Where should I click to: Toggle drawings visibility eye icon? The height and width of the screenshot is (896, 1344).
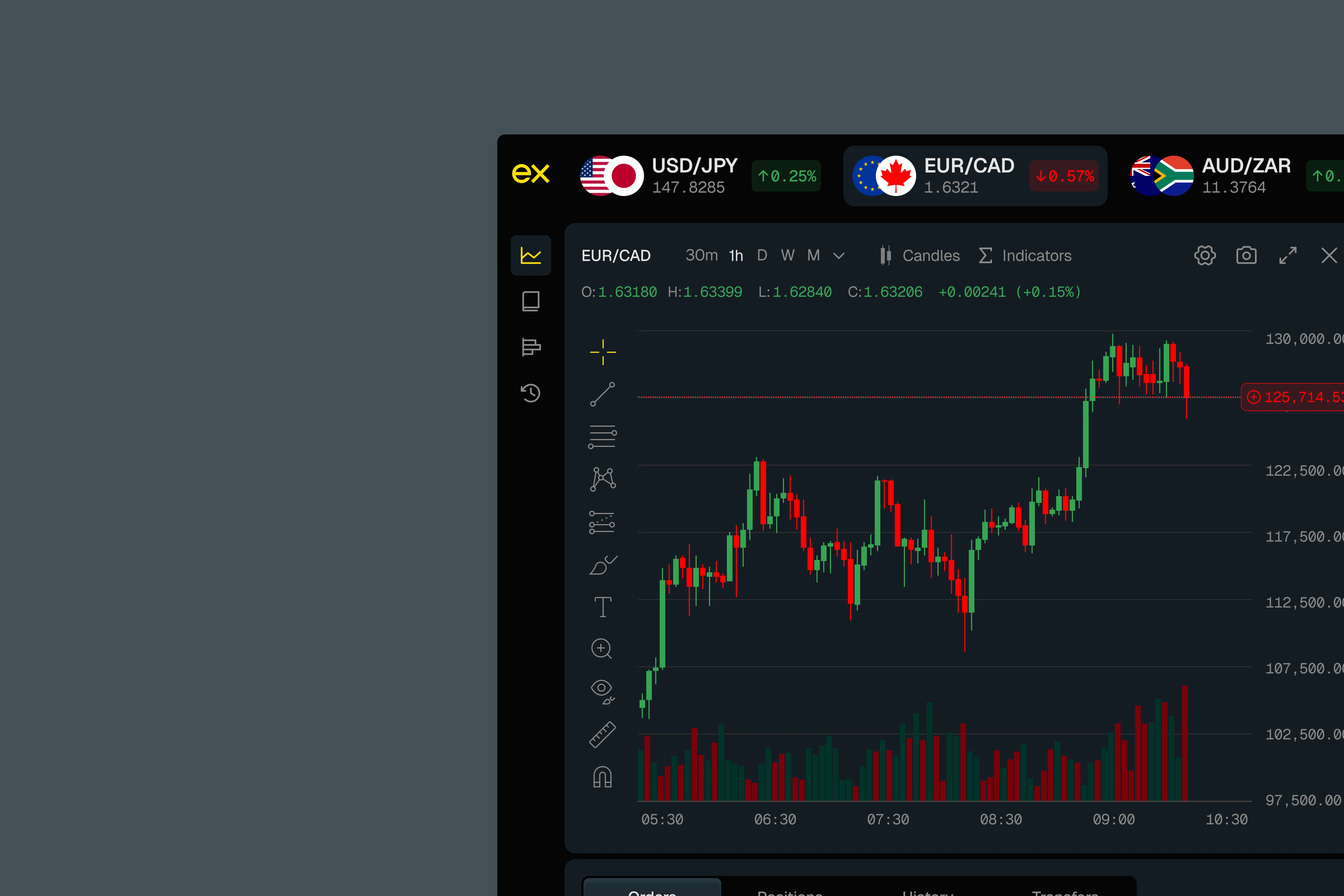point(602,690)
